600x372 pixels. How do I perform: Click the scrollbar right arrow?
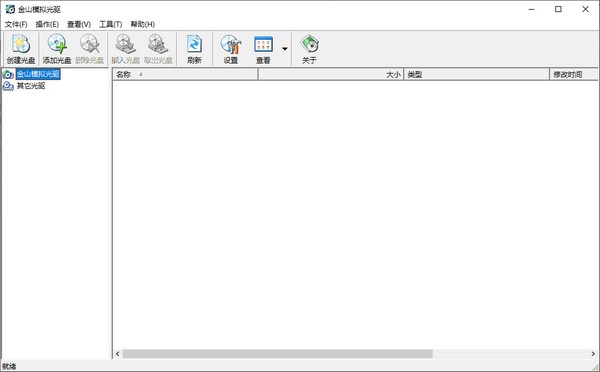pyautogui.click(x=593, y=354)
